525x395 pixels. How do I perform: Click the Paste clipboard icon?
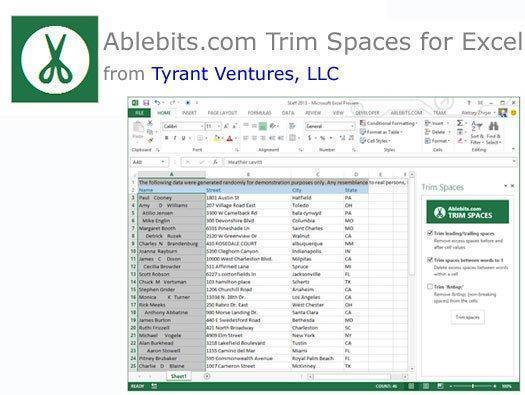tap(138, 128)
